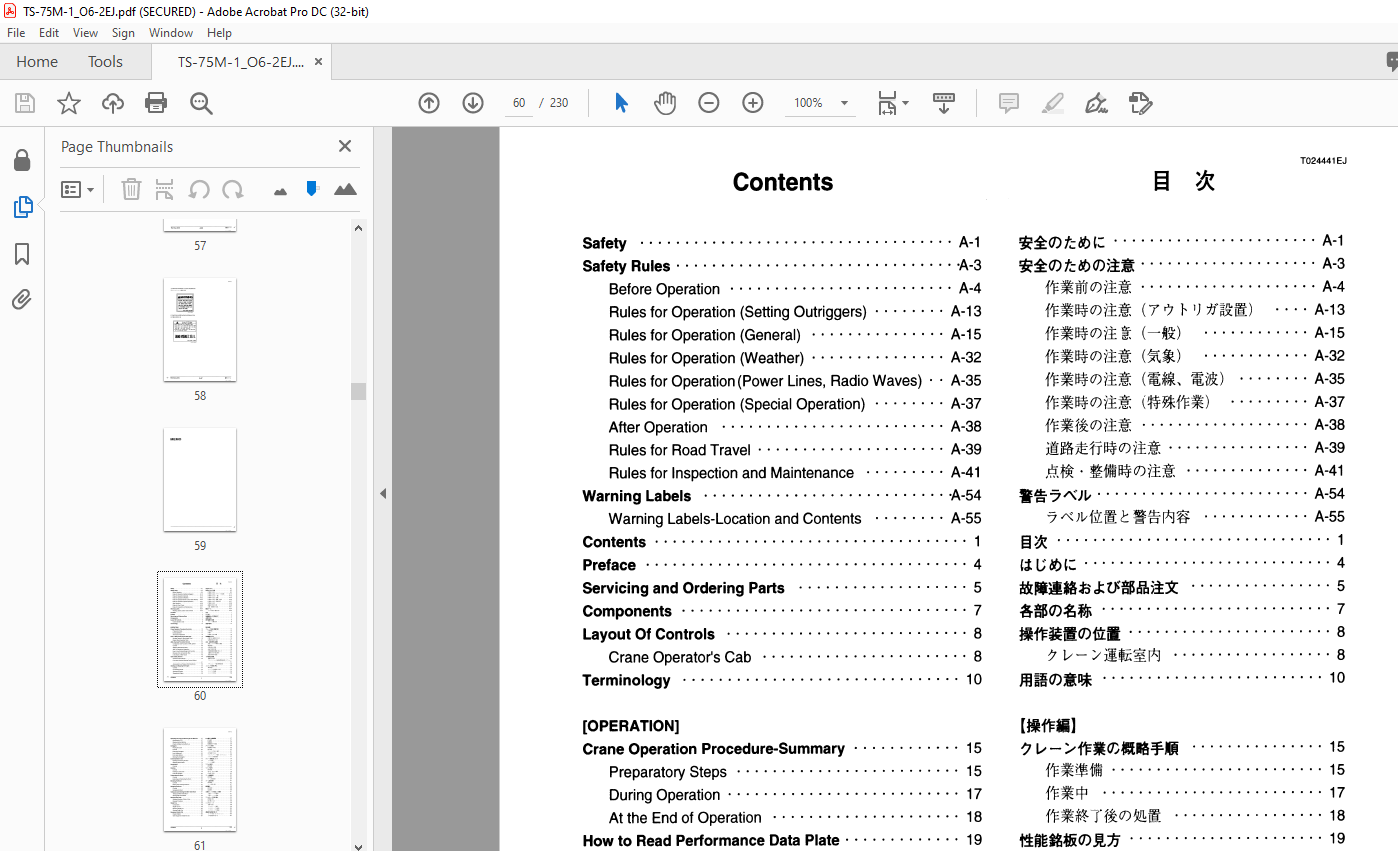
Task: Switch to the Home tab
Action: point(37,62)
